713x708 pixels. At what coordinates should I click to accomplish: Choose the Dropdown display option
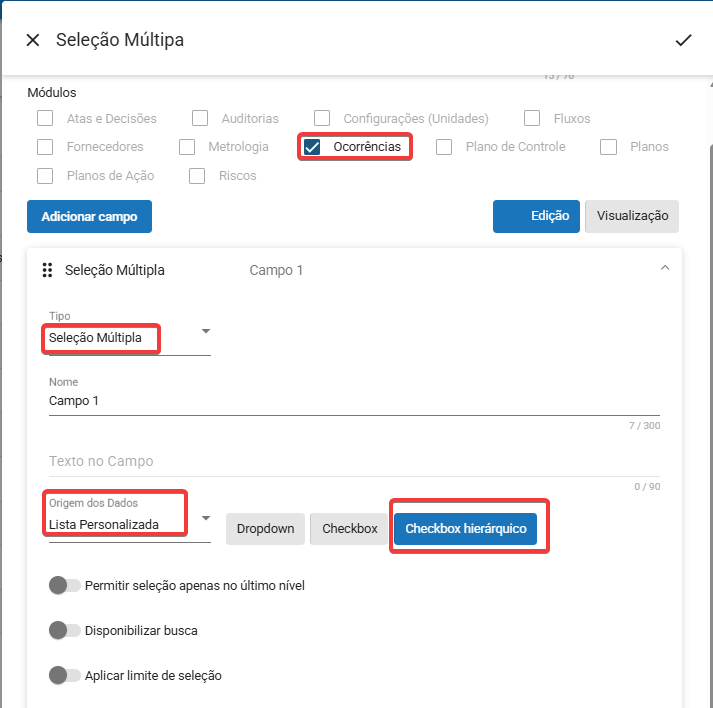click(265, 529)
